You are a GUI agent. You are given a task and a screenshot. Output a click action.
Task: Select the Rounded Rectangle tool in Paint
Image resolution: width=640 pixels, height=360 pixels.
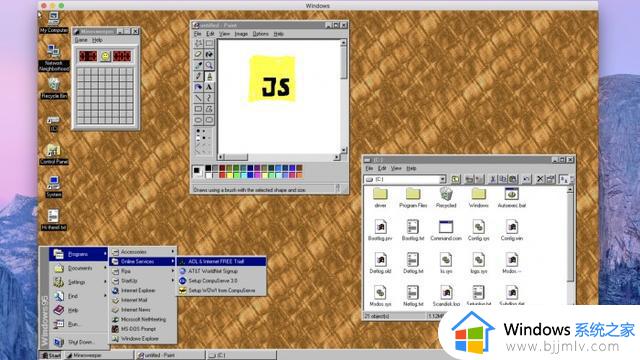pyautogui.click(x=209, y=120)
